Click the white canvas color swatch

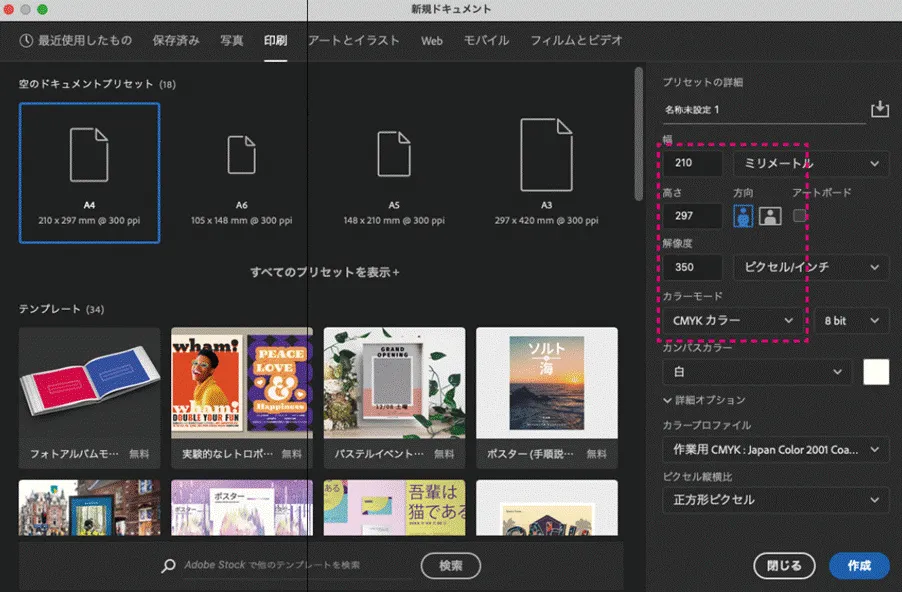click(x=876, y=371)
